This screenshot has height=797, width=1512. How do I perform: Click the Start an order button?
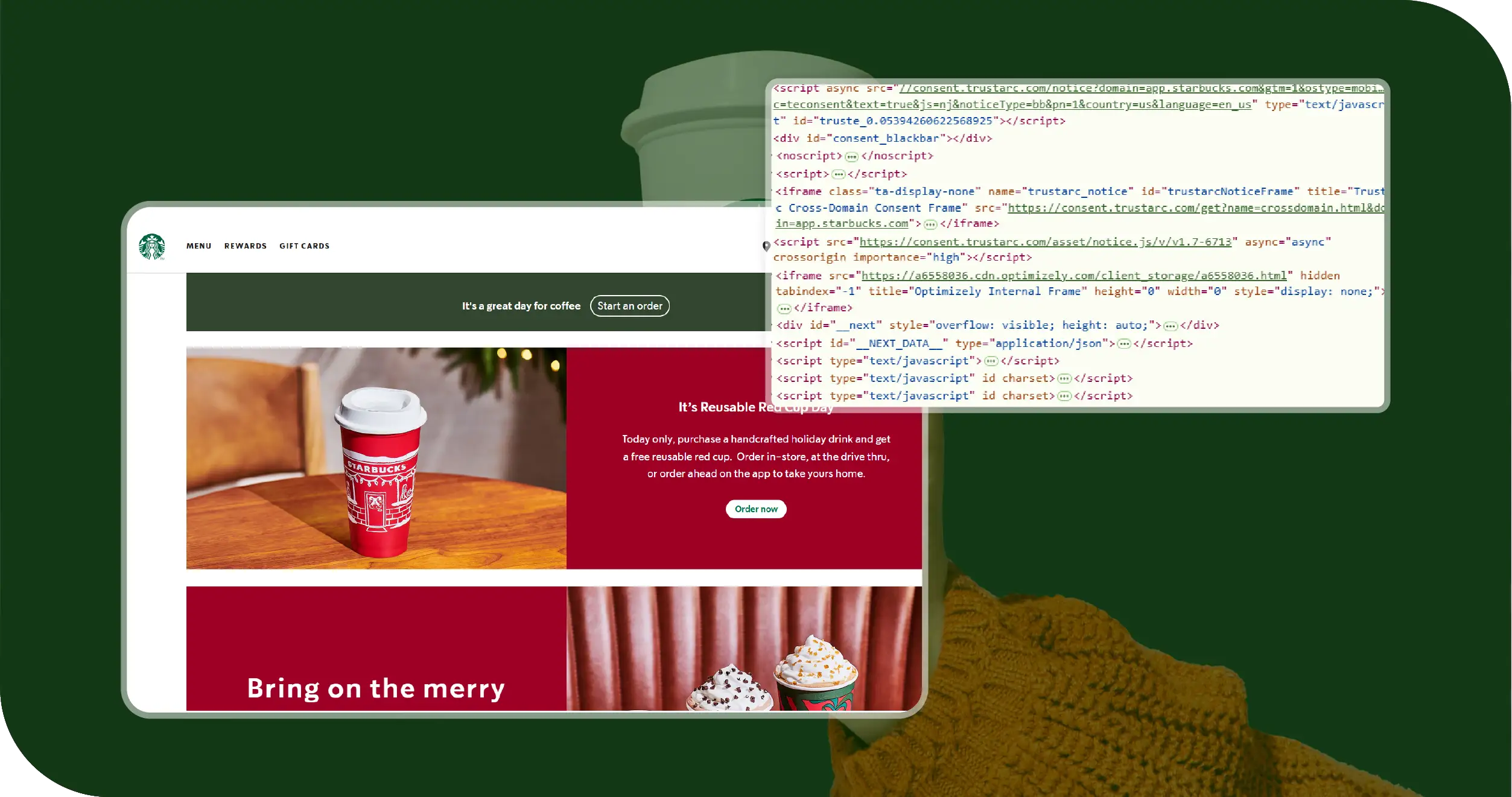pos(629,306)
